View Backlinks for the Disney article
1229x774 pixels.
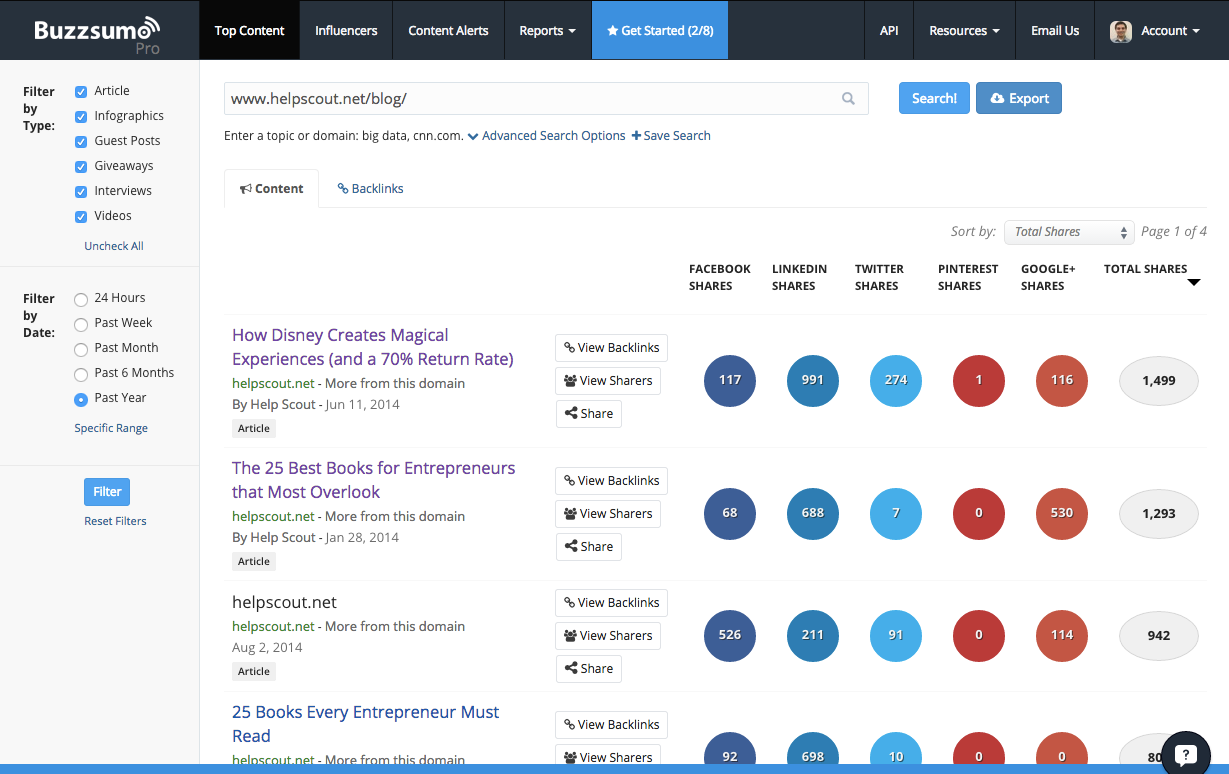click(x=611, y=347)
